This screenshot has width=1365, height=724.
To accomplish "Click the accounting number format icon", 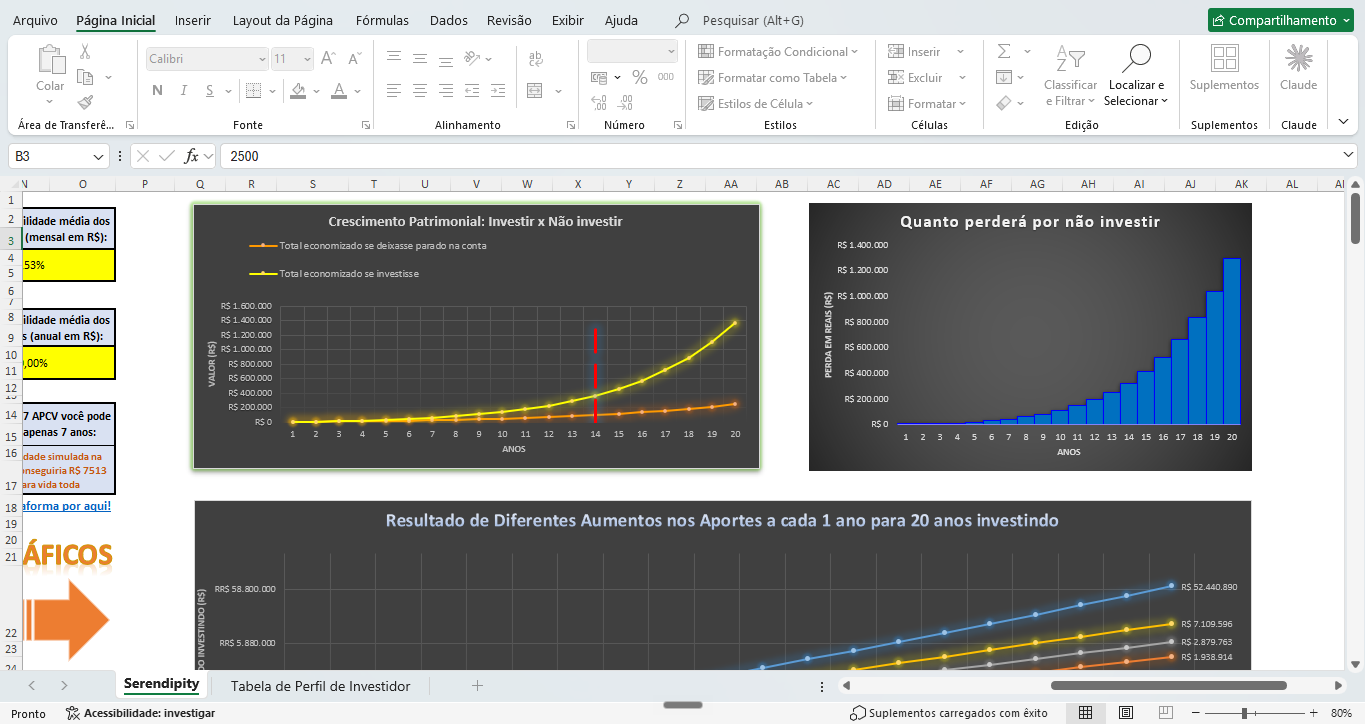I will tap(599, 77).
